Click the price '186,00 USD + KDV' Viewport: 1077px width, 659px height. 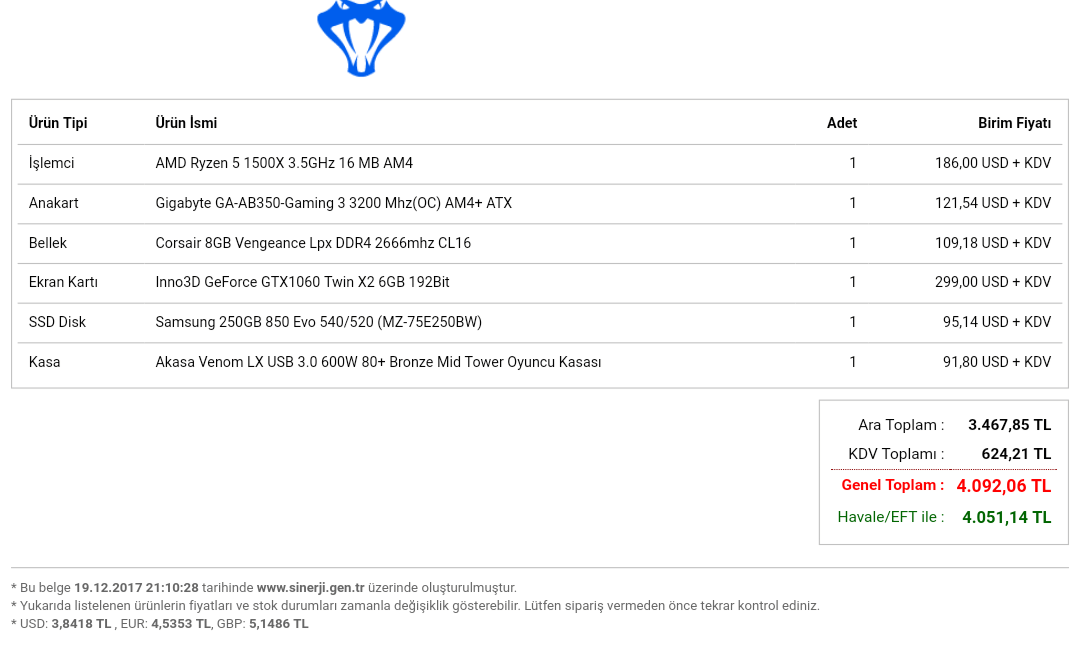click(993, 163)
